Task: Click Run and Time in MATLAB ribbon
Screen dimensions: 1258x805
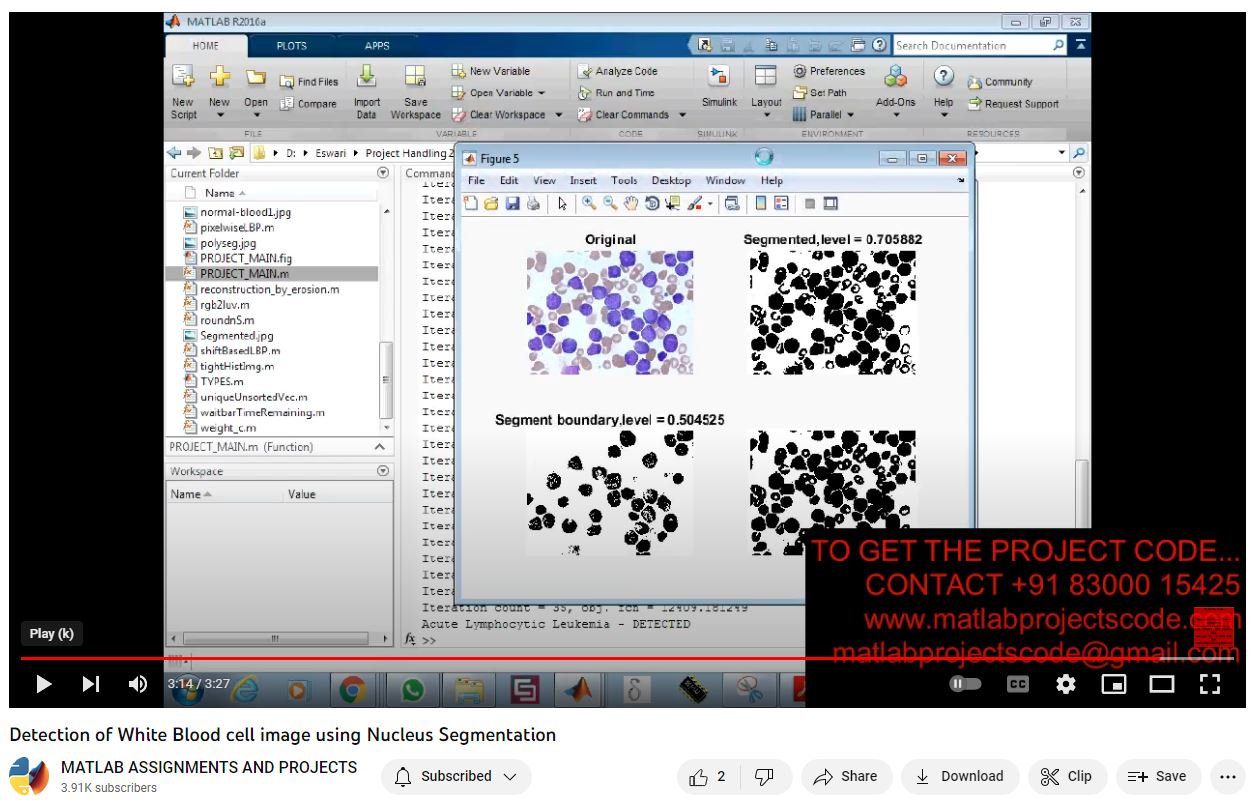Action: pos(617,93)
